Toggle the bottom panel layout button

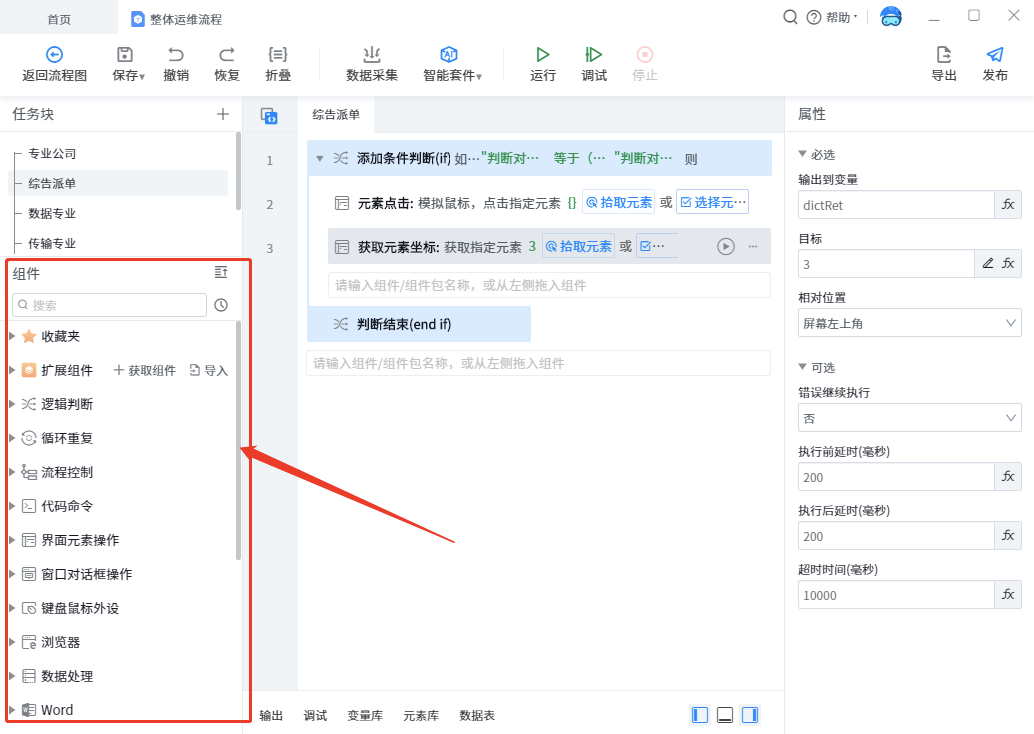[725, 715]
